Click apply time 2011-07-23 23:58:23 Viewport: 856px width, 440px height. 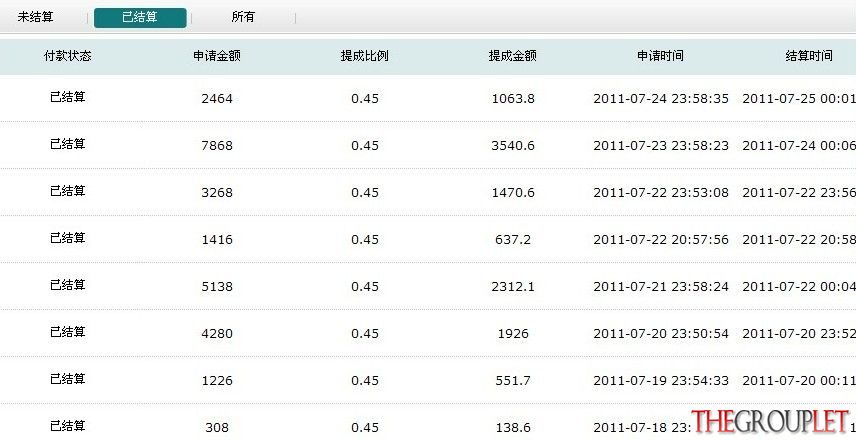click(661, 146)
